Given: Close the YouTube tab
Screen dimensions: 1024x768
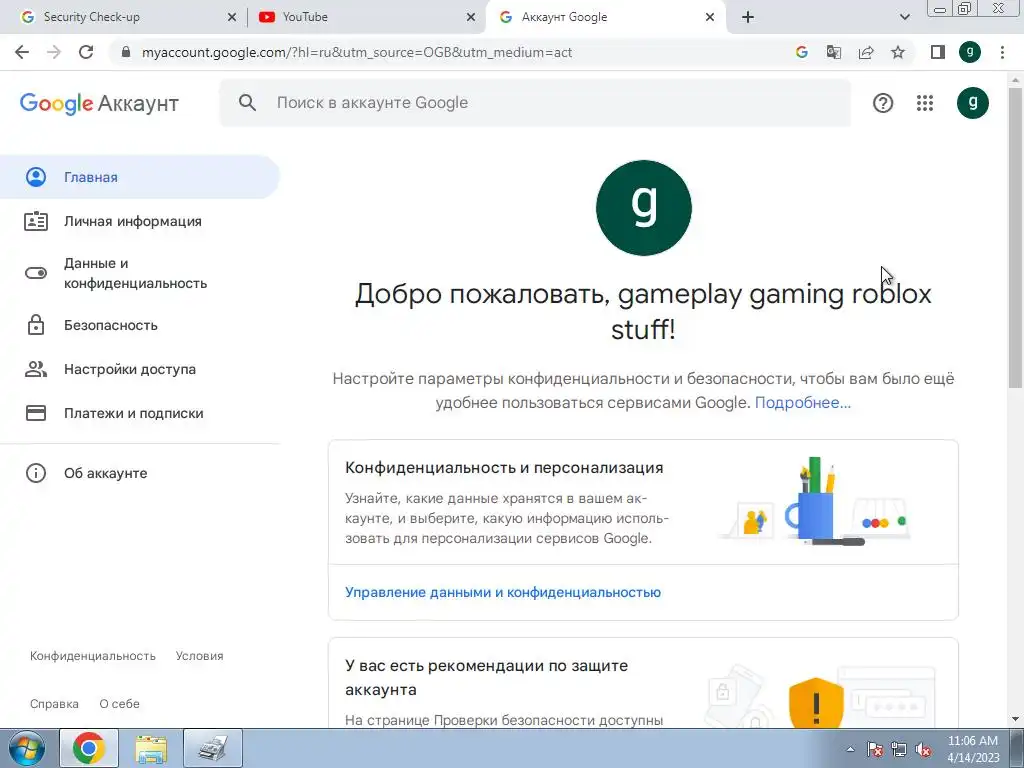Looking at the screenshot, I should [x=471, y=17].
